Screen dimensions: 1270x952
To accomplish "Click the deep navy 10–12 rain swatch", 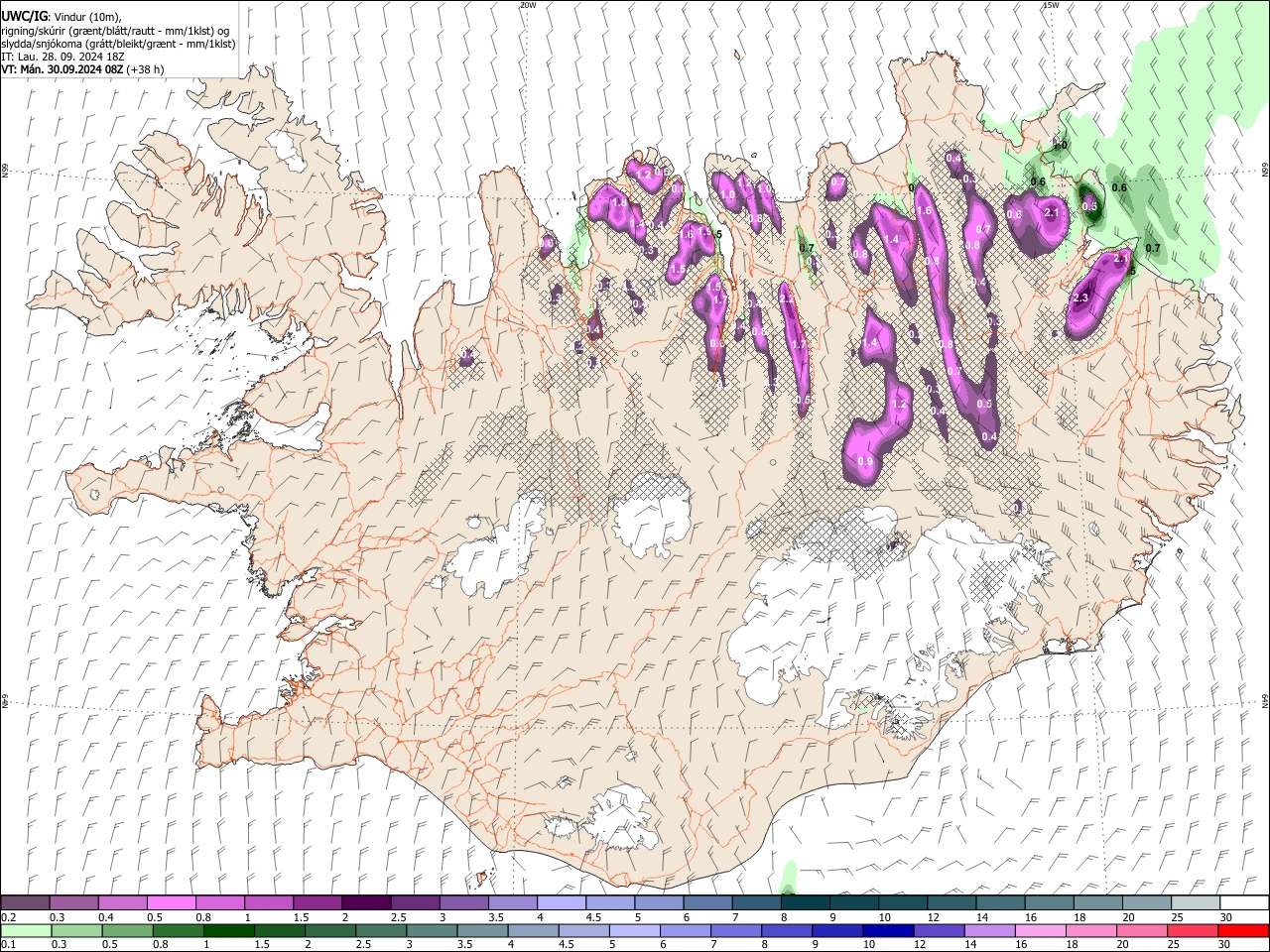I will pyautogui.click(x=887, y=930).
